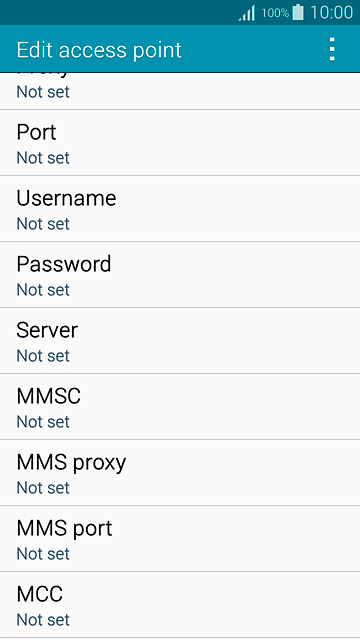Tap the 10:00 clock in status bar
Image resolution: width=360 pixels, height=640 pixels.
331,12
